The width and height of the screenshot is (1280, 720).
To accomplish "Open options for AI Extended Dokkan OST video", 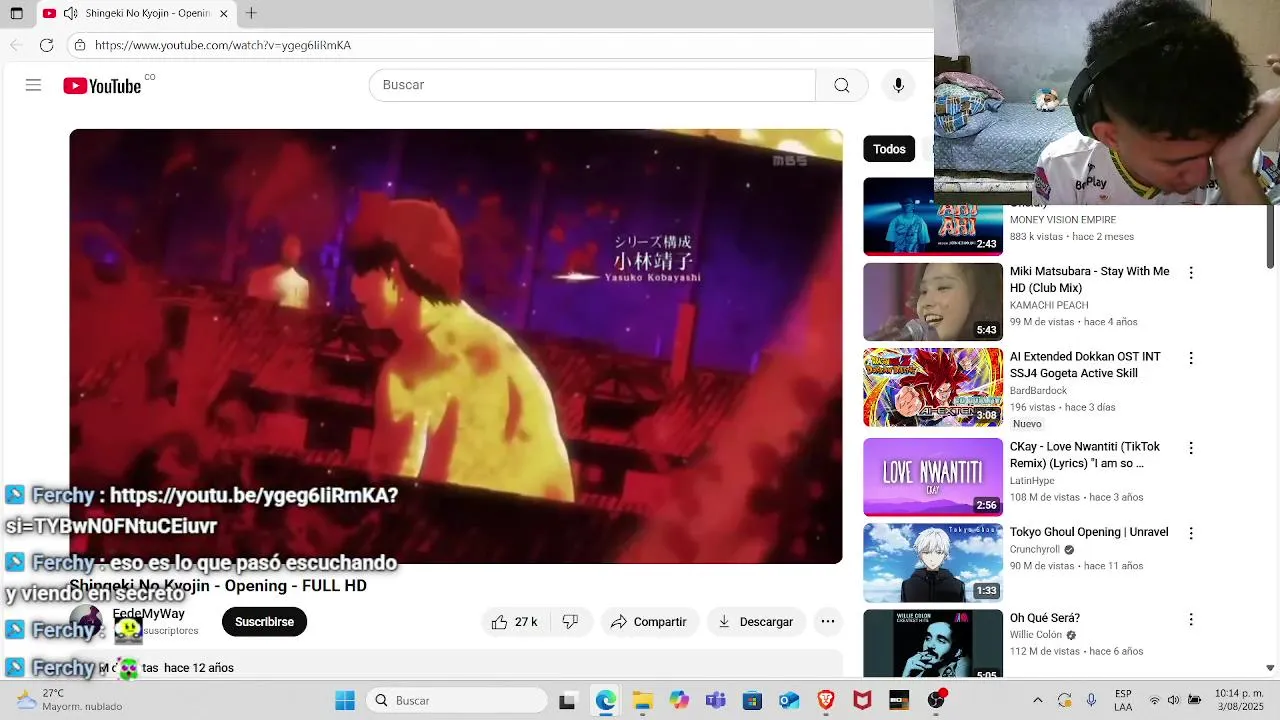I will [x=1191, y=357].
